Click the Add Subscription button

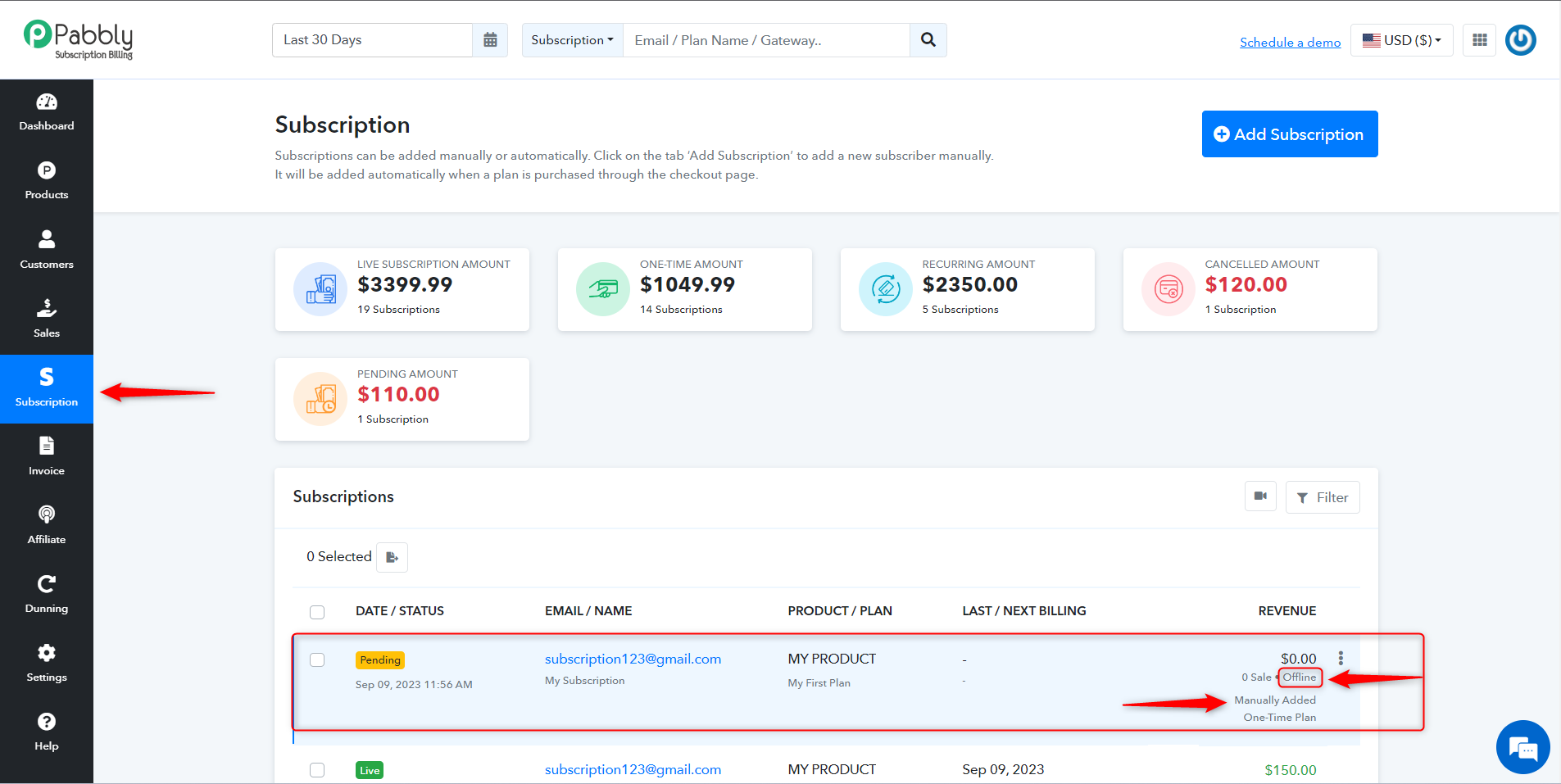point(1290,134)
